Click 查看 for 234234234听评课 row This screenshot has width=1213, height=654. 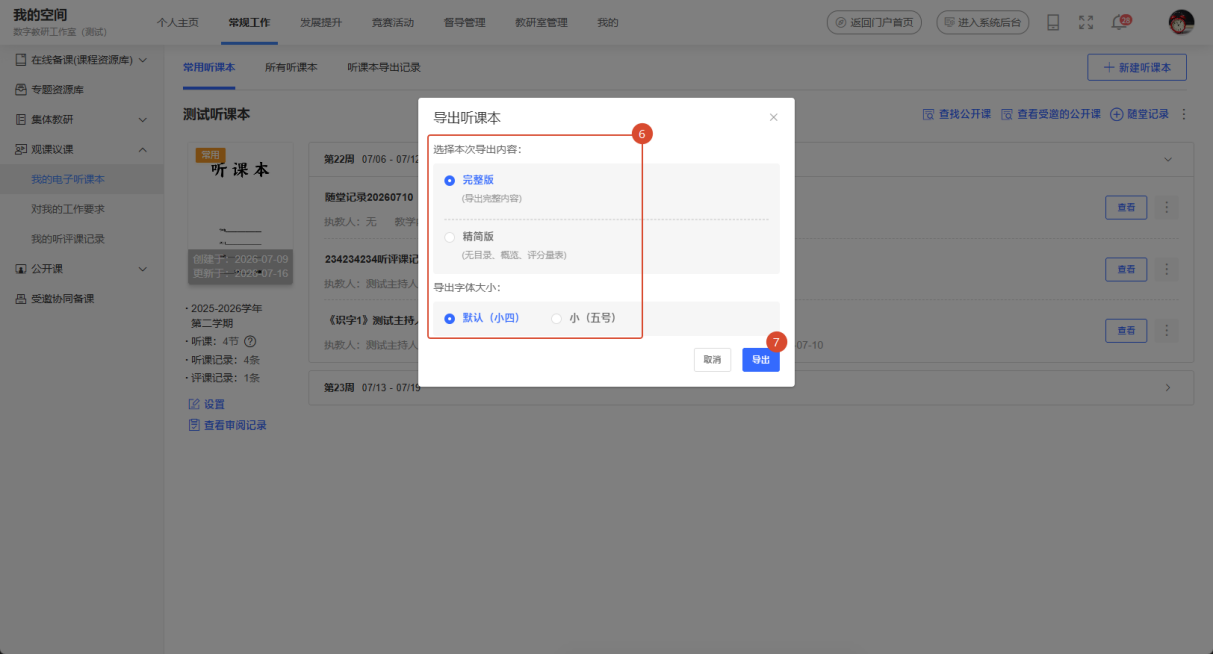[1126, 269]
